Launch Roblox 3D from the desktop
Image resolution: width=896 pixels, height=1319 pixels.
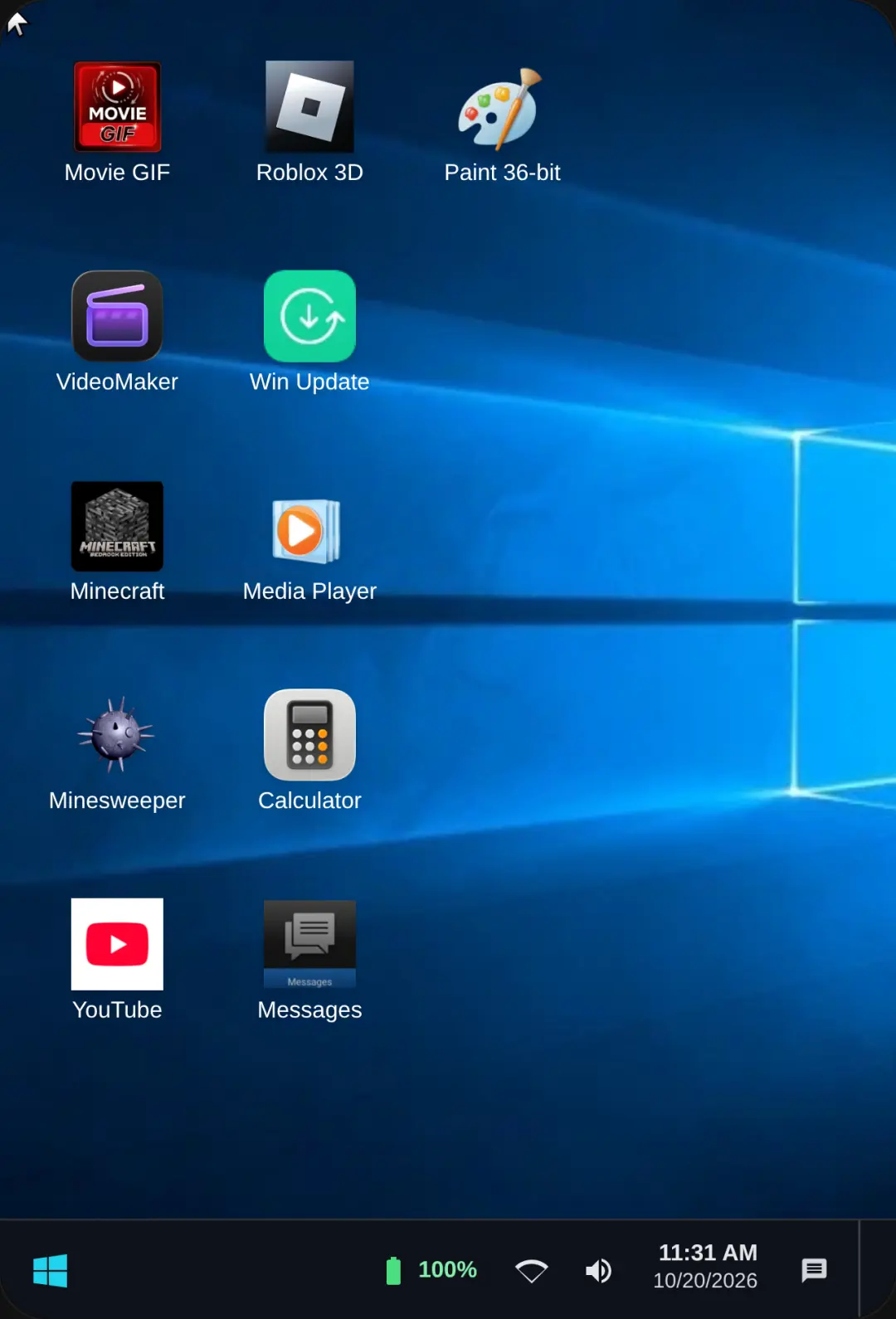click(309, 106)
